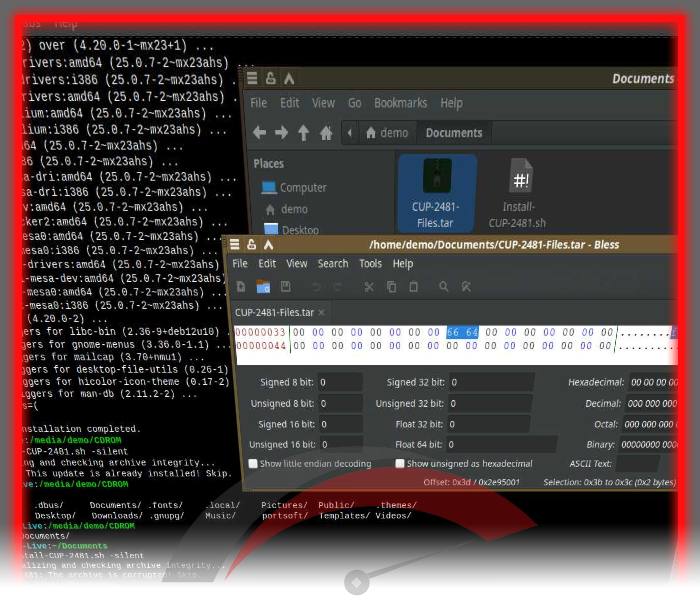The height and width of the screenshot is (600, 700).
Task: Open a file with Bless folder icon
Action: click(x=263, y=287)
